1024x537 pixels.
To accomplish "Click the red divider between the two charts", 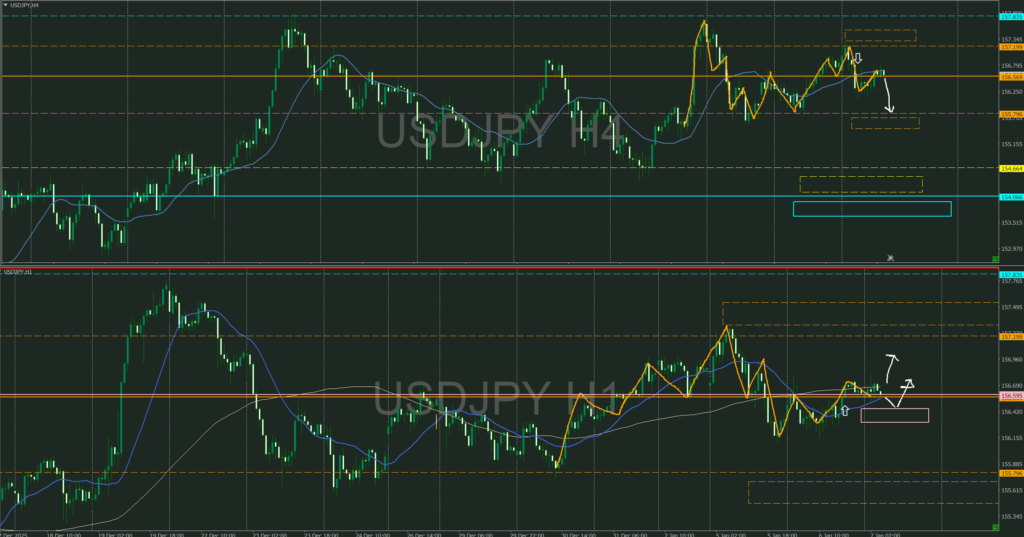I will click(x=500, y=268).
